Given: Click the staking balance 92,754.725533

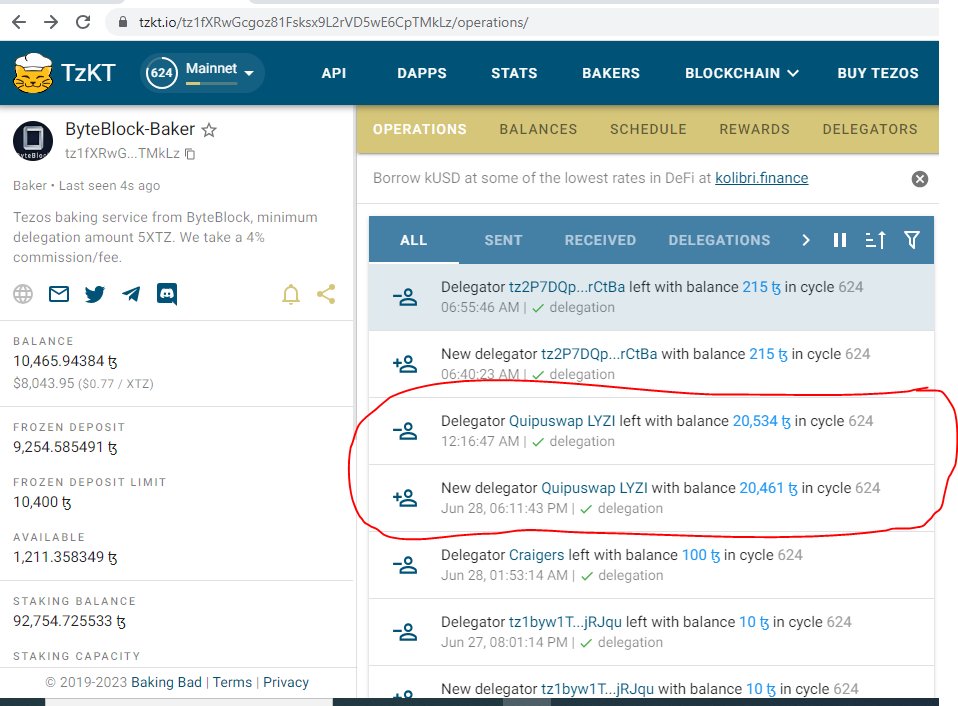Looking at the screenshot, I should pos(69,621).
